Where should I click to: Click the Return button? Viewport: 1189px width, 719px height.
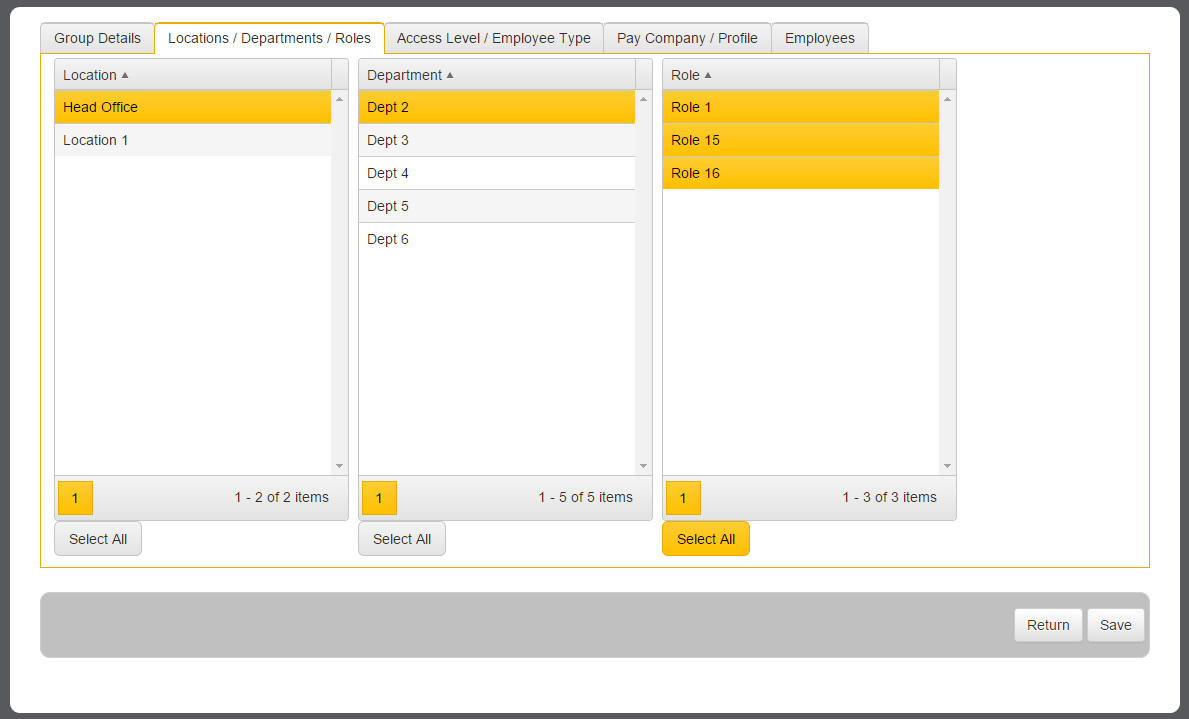1048,625
